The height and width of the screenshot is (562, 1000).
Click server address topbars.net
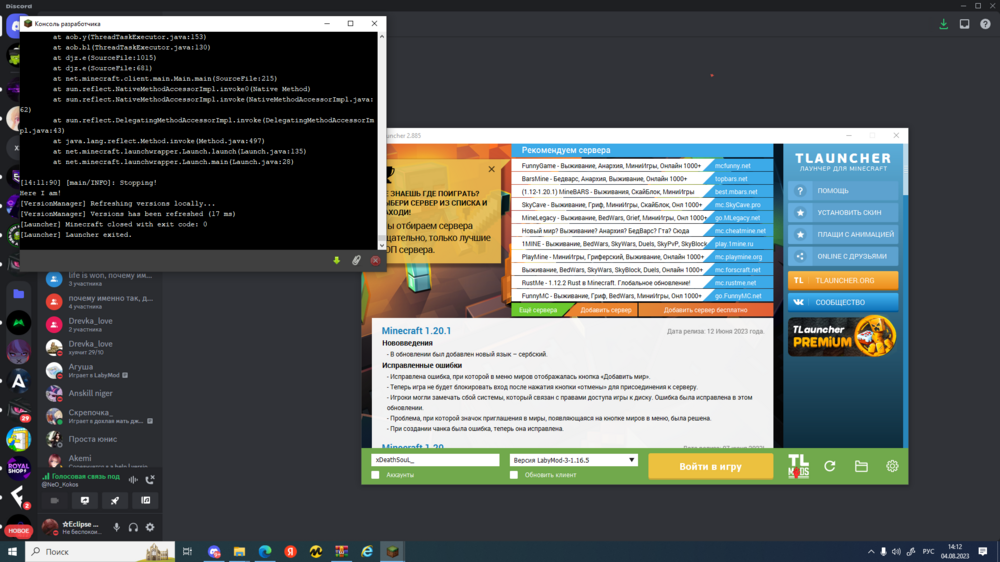point(731,179)
